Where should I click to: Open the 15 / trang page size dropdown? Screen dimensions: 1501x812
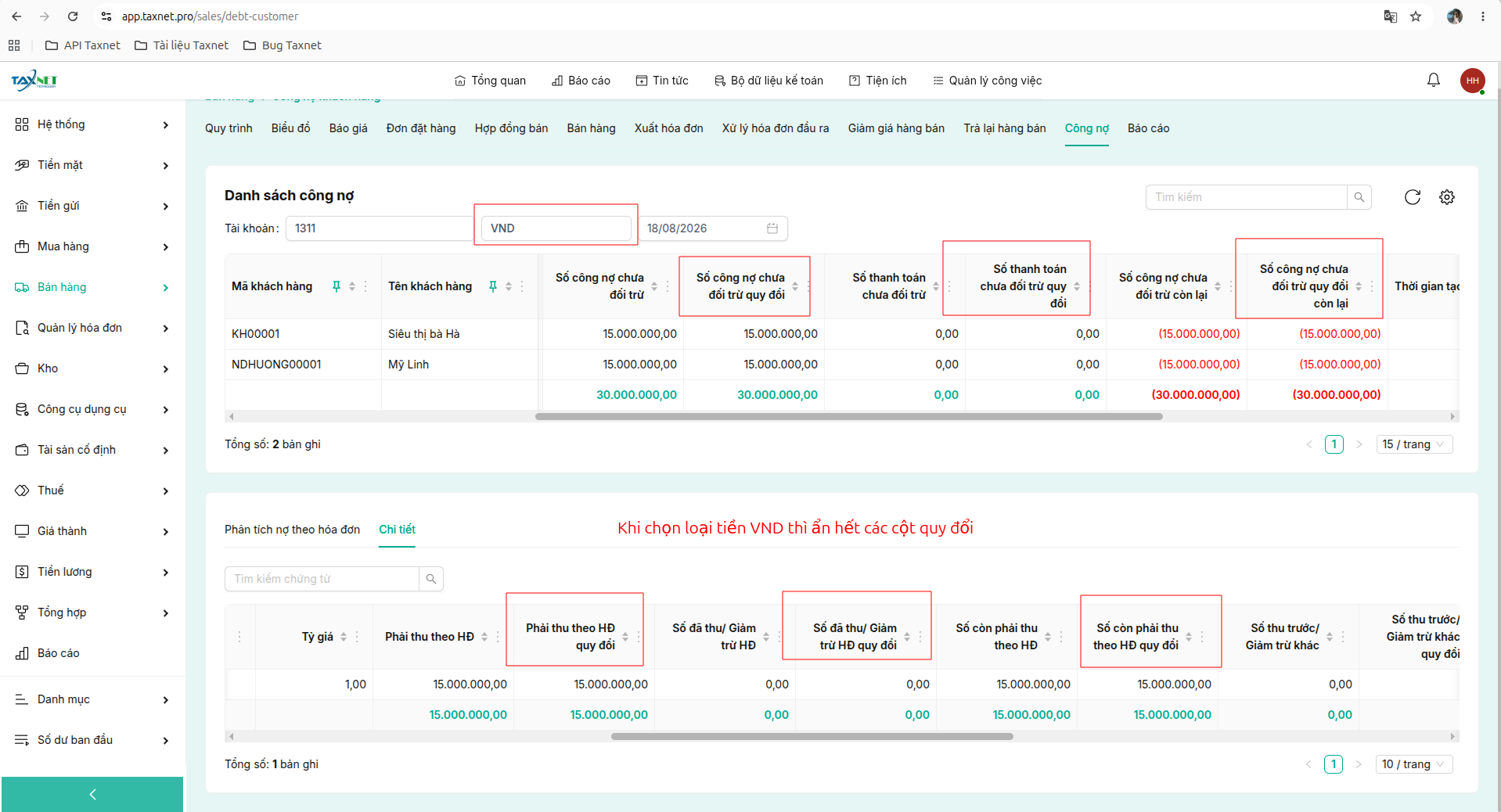[1414, 444]
